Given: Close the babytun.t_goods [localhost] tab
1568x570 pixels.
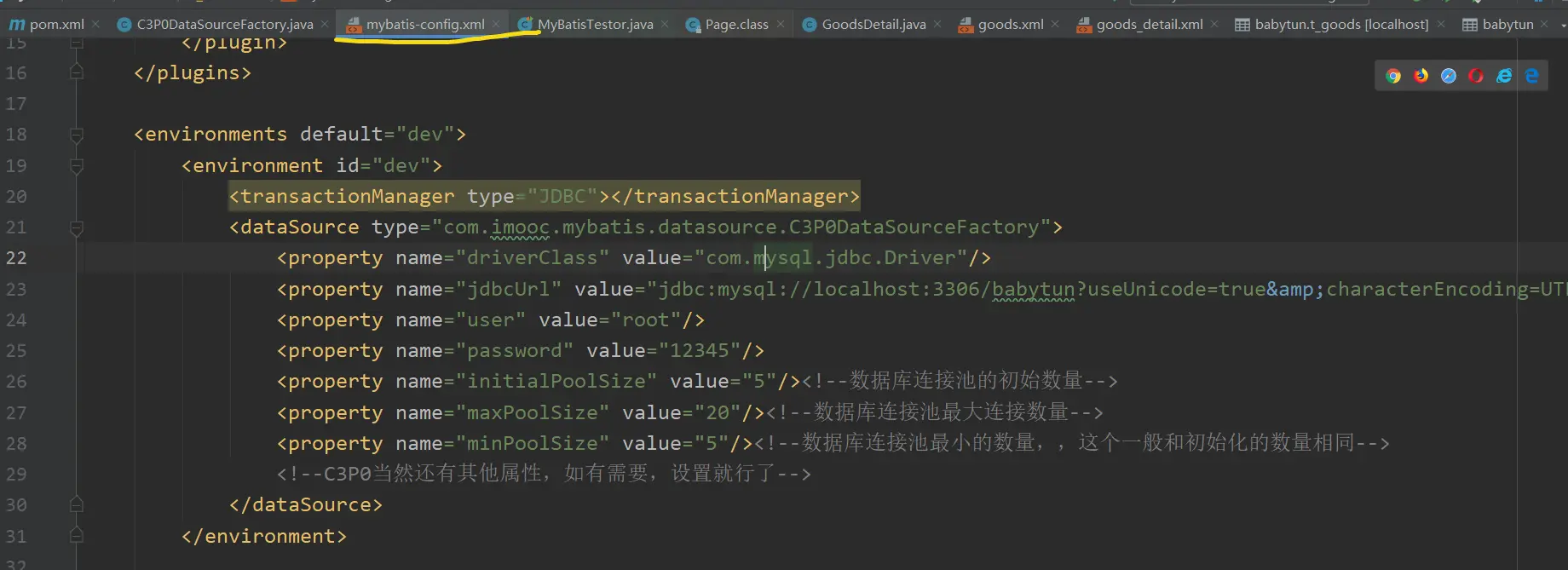Looking at the screenshot, I should point(1440,25).
